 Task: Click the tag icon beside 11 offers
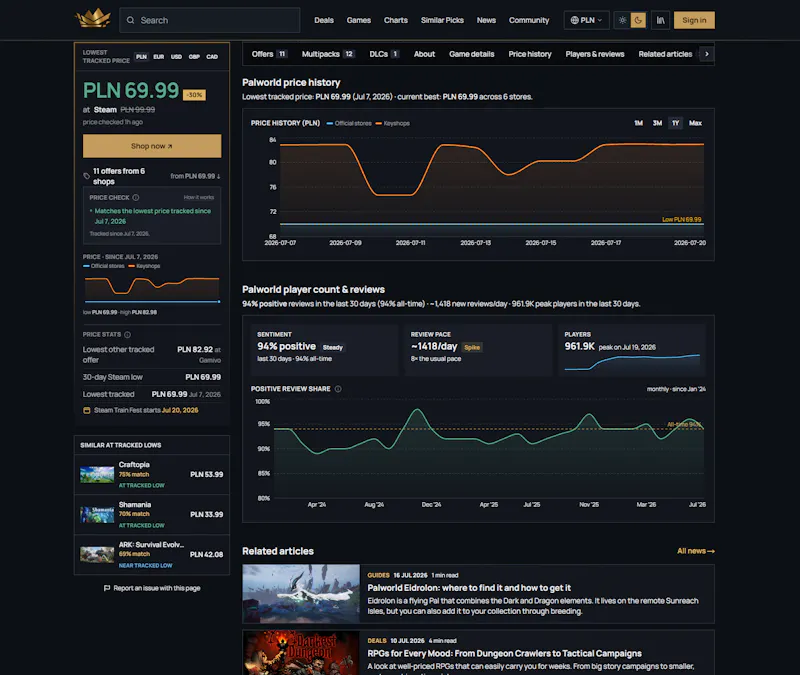[x=86, y=177]
